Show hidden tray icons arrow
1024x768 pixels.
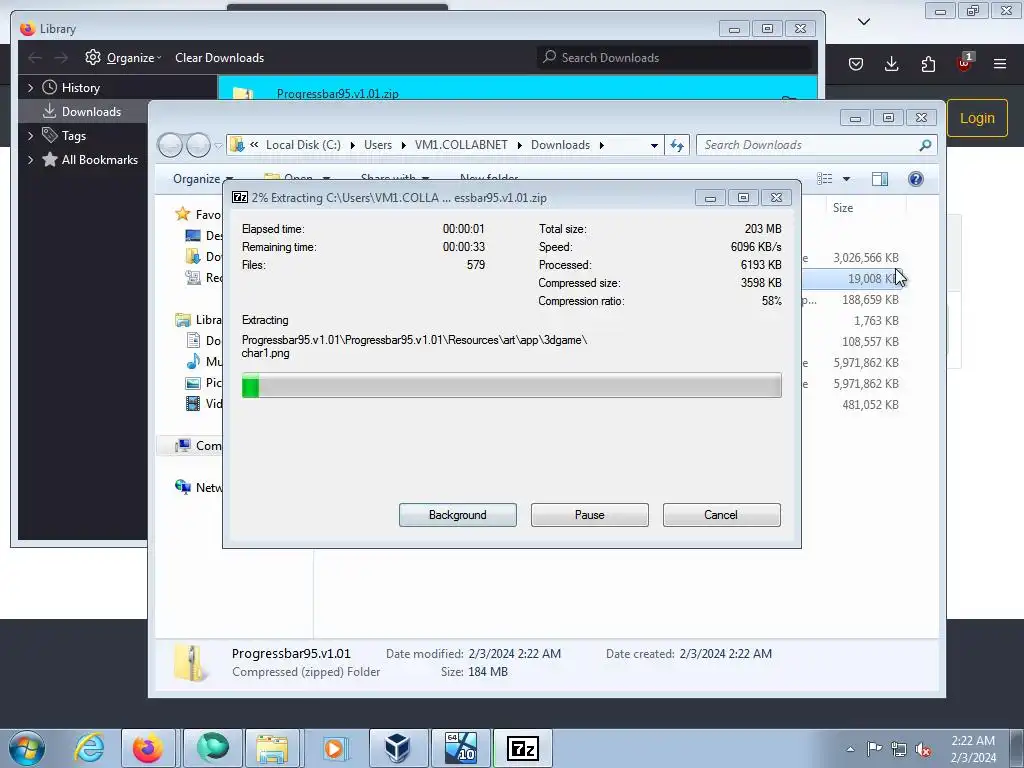tap(850, 749)
